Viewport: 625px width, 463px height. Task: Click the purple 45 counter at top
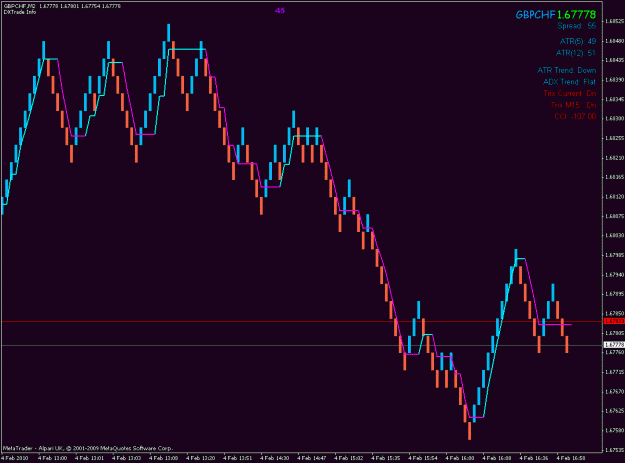(280, 11)
